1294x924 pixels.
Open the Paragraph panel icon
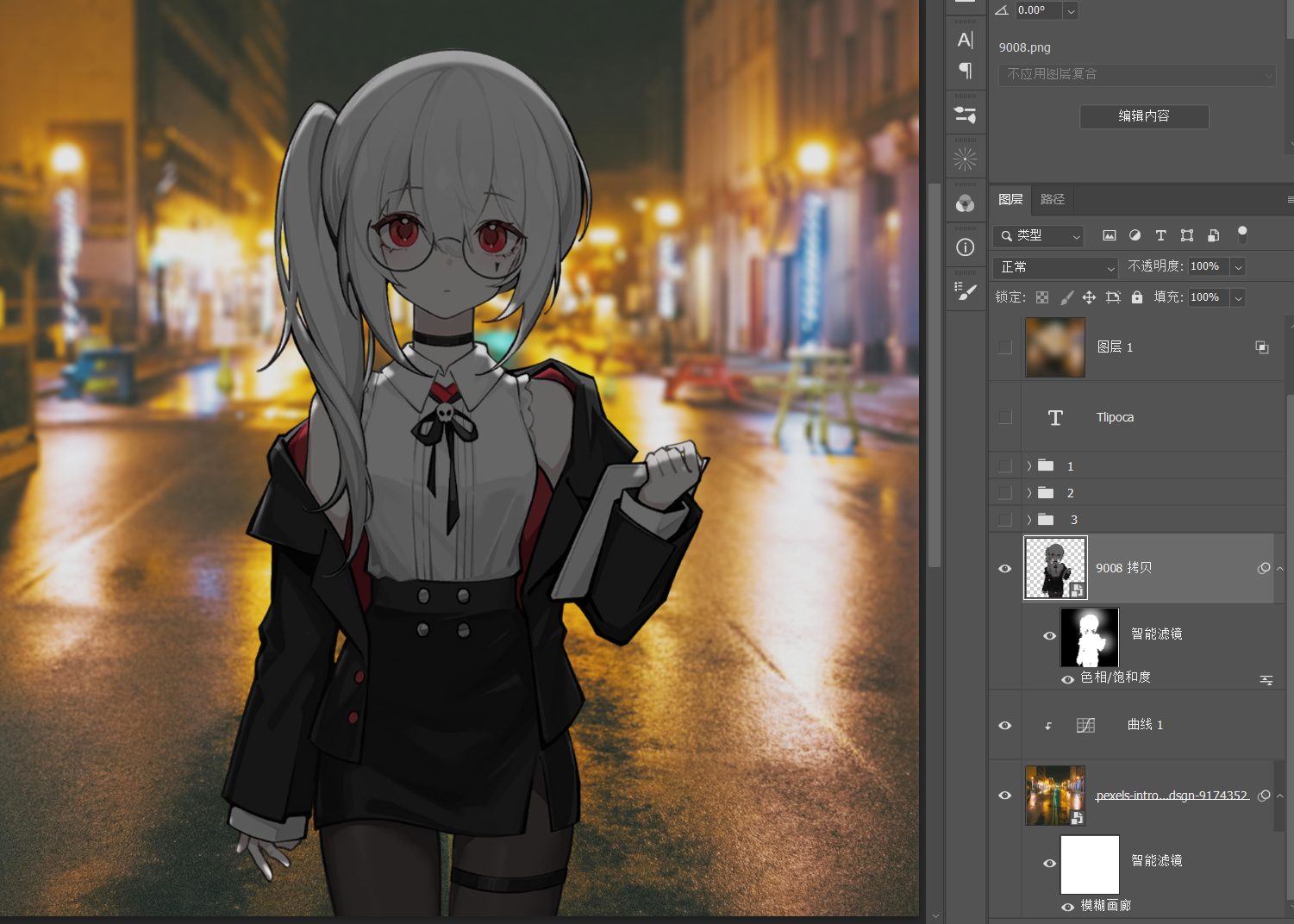pos(965,71)
